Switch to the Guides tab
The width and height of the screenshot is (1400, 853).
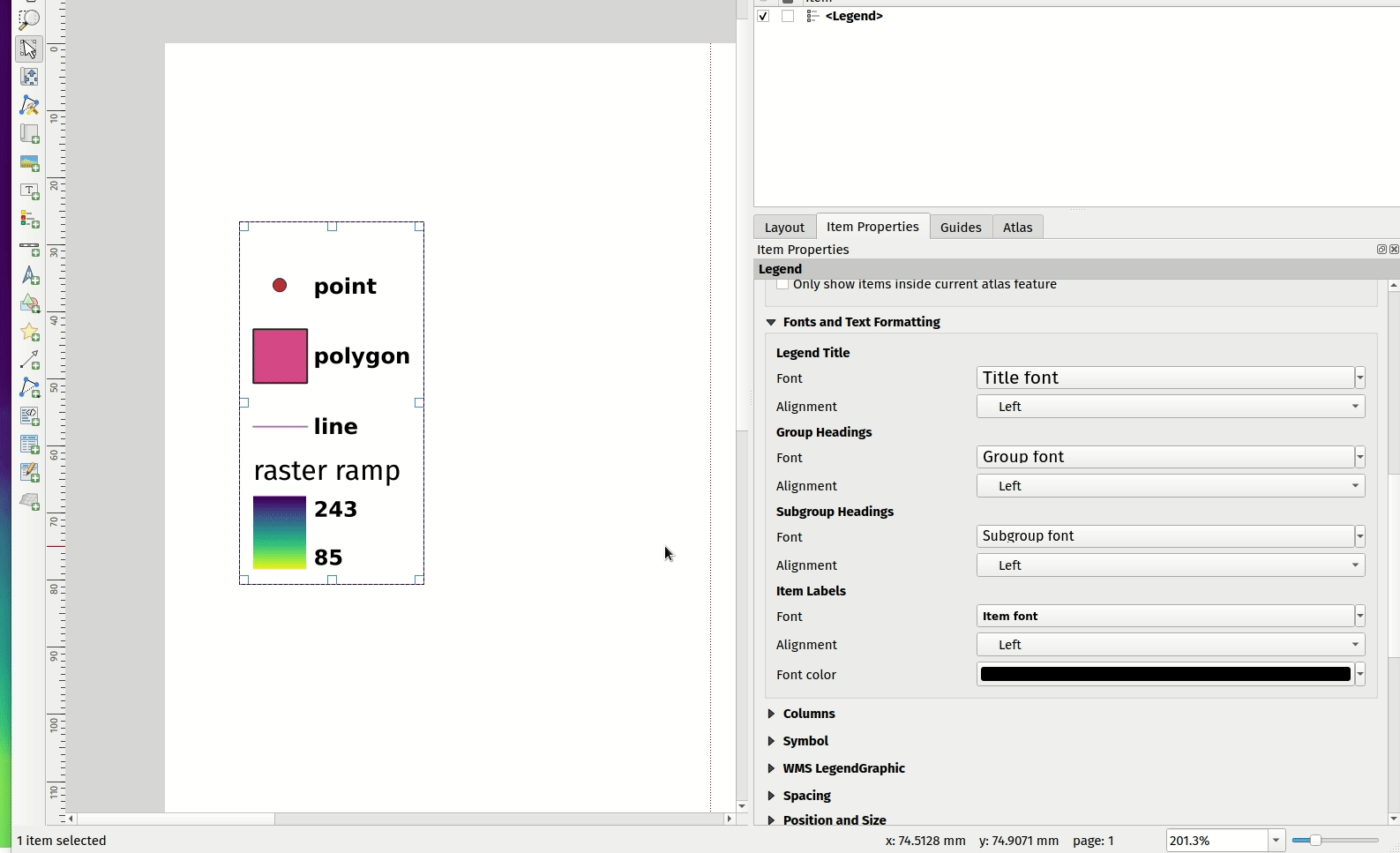pos(960,228)
